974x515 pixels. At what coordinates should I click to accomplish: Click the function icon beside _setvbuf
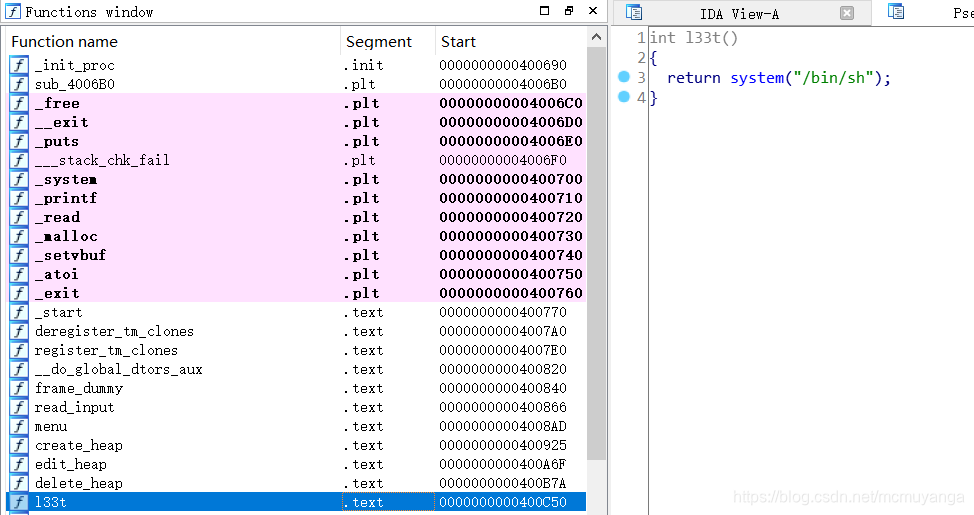19,255
